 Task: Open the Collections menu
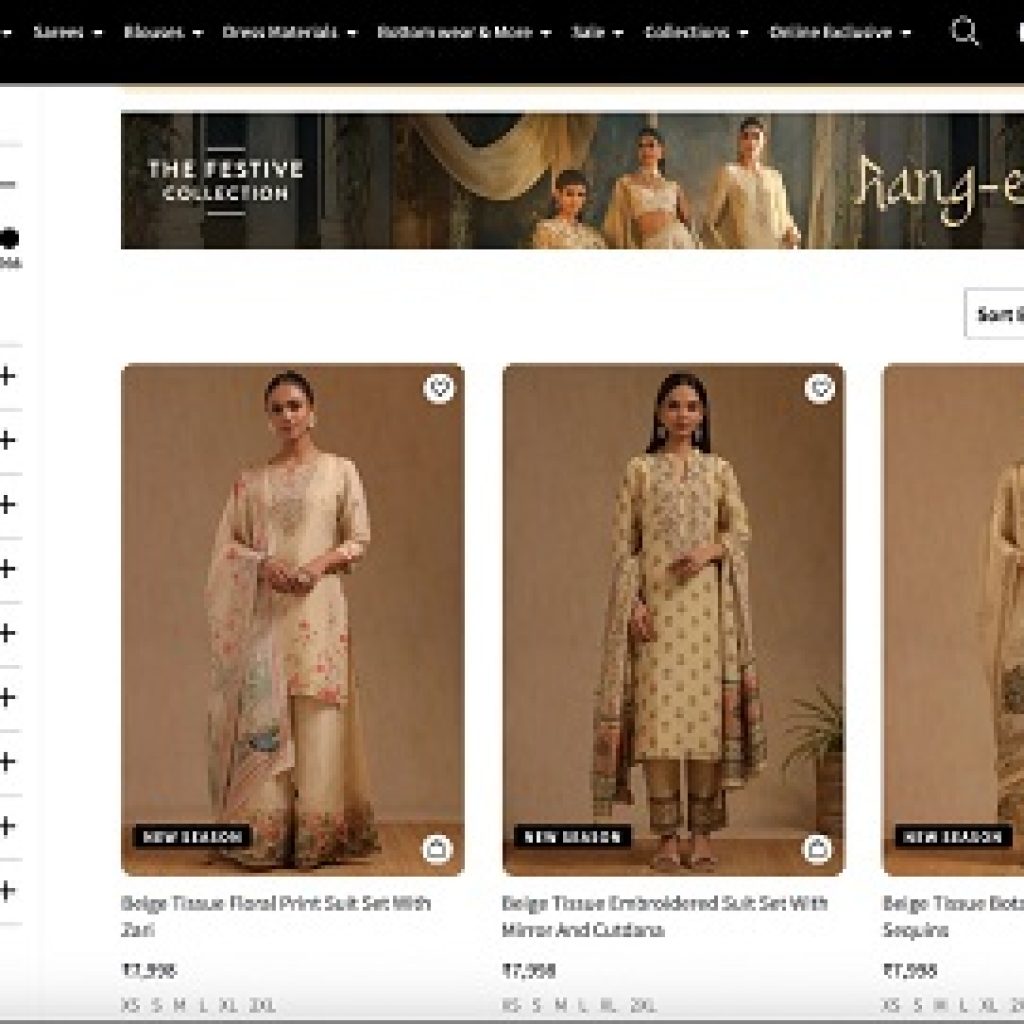pos(696,32)
